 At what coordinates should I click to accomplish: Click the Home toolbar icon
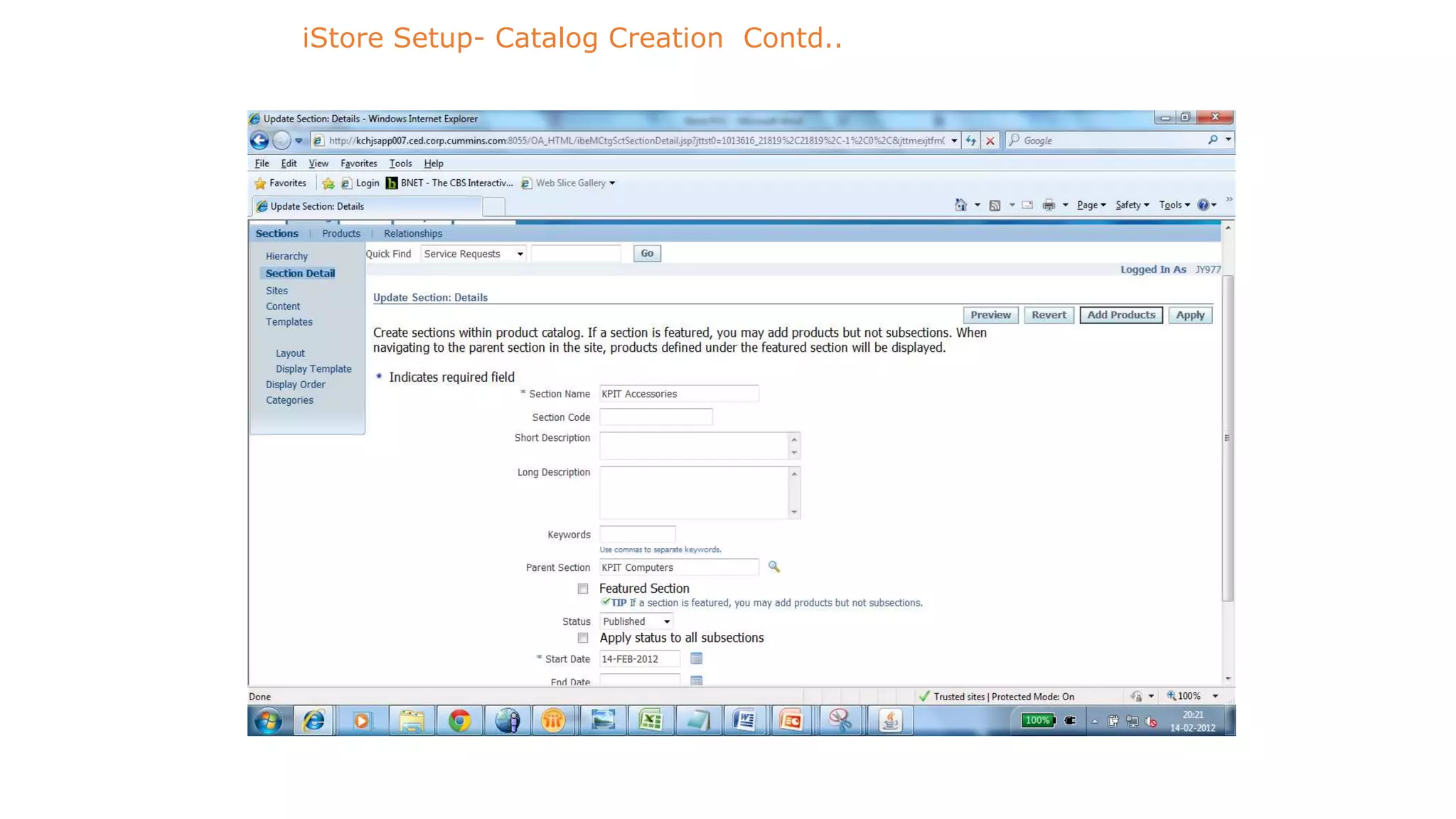click(960, 205)
